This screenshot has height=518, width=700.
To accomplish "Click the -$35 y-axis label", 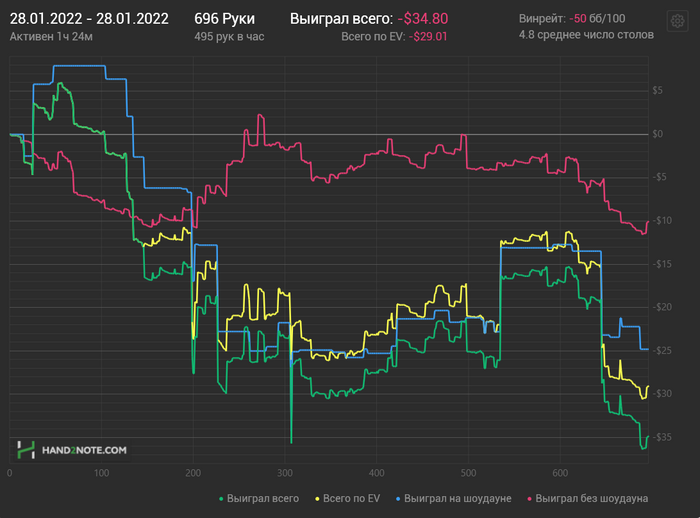I will (x=662, y=437).
